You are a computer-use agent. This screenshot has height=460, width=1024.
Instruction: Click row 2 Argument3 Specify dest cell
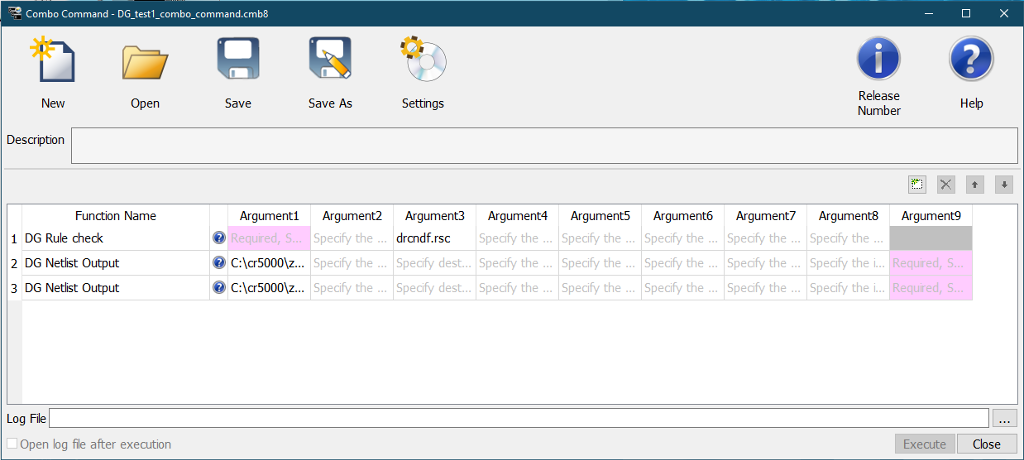[x=434, y=263]
